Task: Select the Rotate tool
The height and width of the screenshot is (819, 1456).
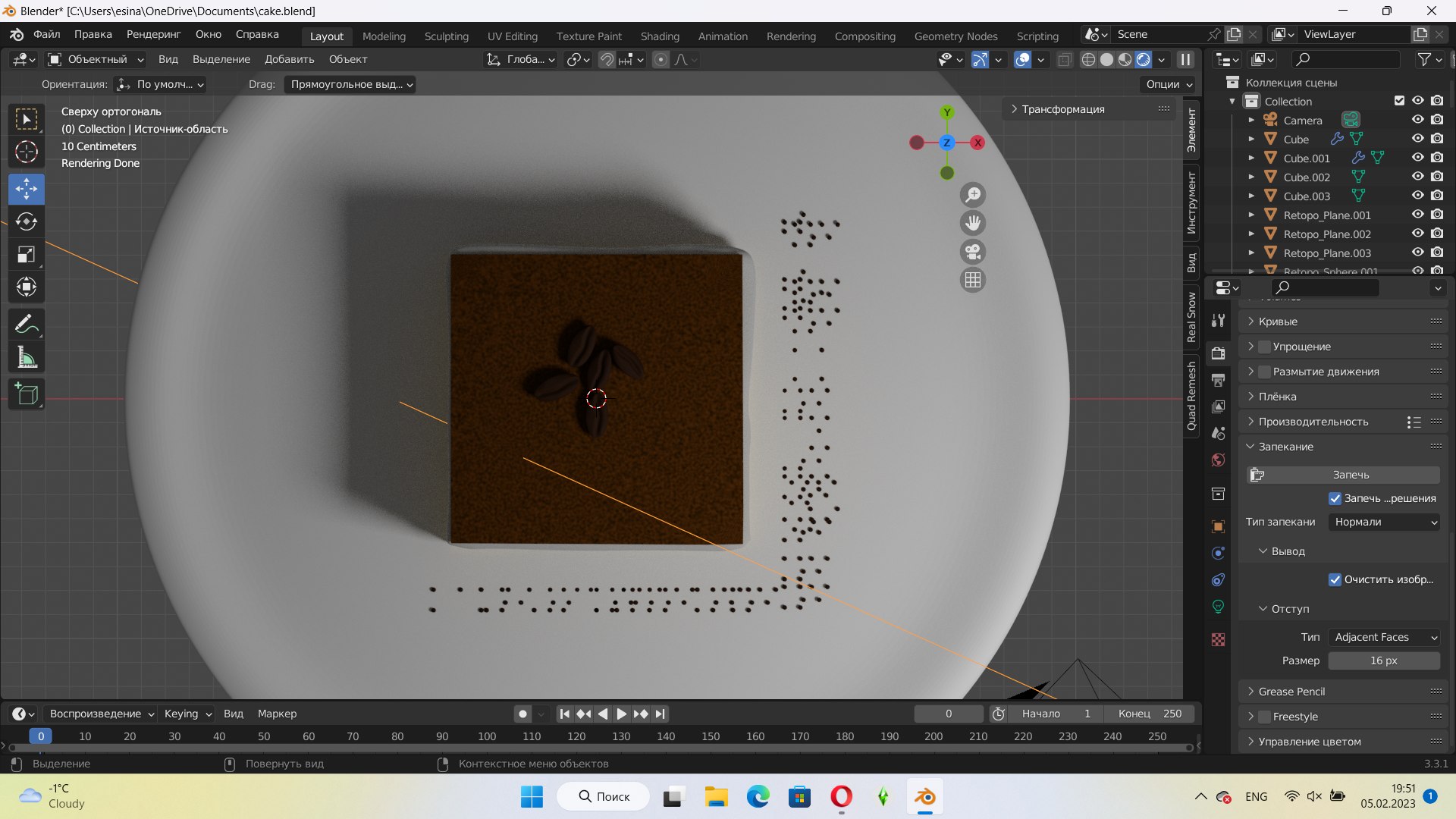Action: (x=27, y=221)
